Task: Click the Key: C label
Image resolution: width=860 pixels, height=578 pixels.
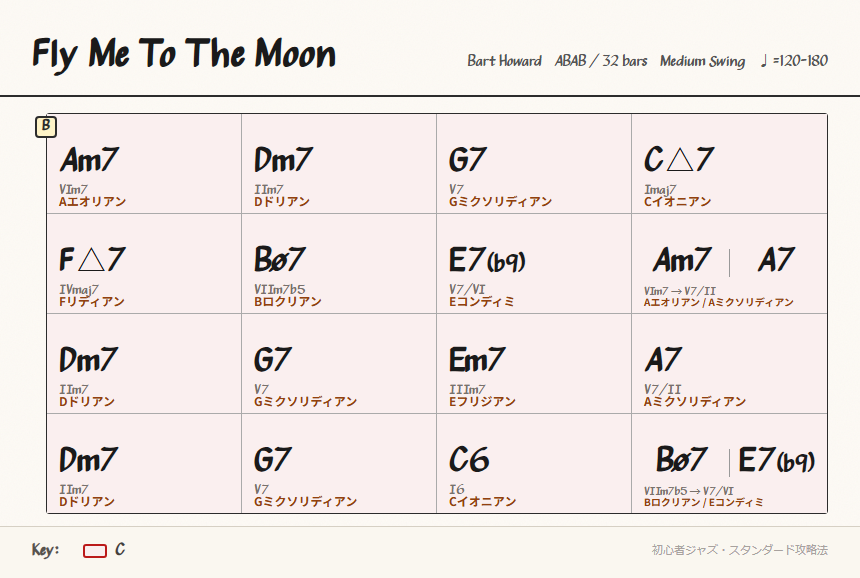Action: coord(78,550)
